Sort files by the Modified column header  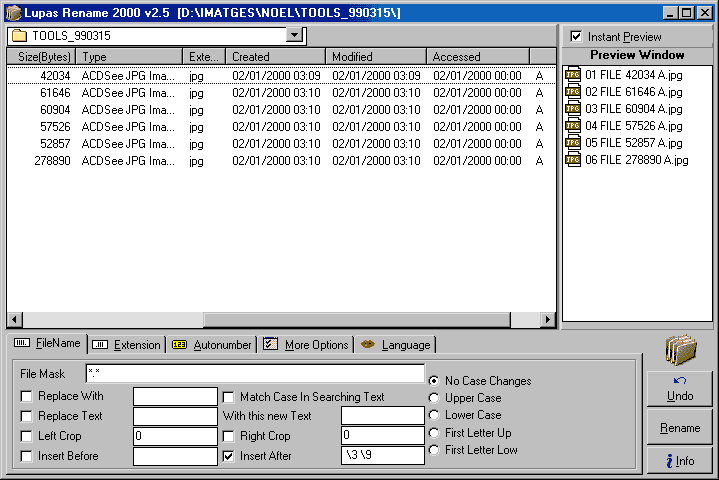click(x=375, y=57)
